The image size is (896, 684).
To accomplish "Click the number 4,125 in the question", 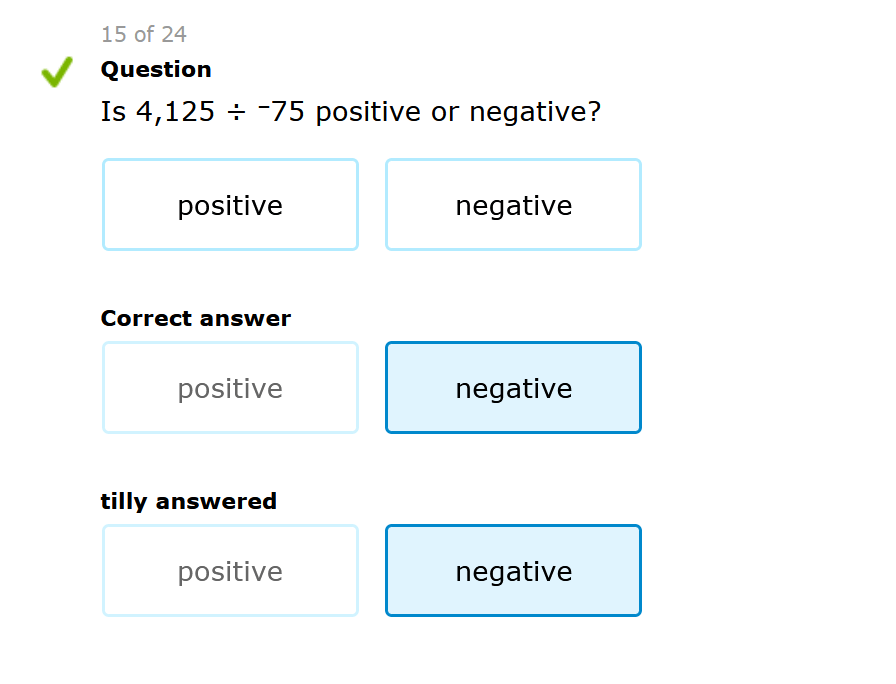I will click(174, 112).
